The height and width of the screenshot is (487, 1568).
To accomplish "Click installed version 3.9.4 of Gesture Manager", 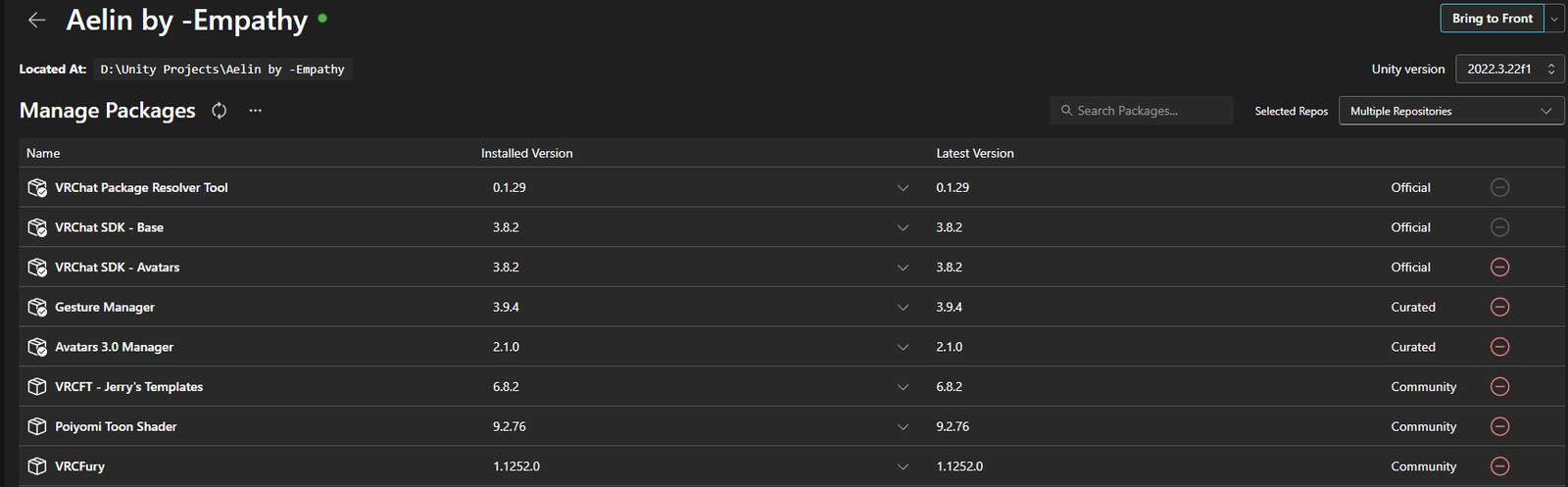I will point(506,307).
